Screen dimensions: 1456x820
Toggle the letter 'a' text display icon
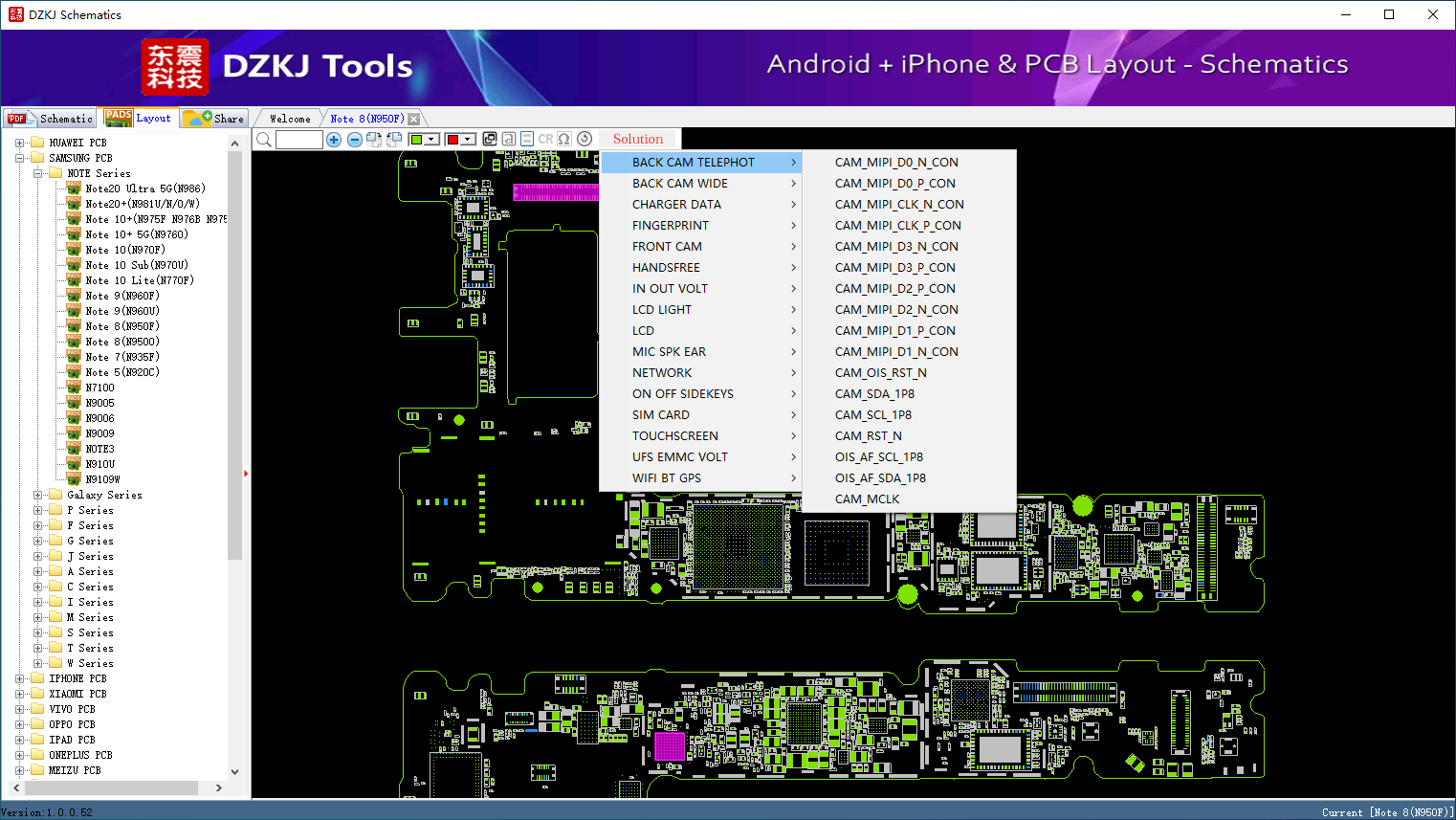(509, 140)
